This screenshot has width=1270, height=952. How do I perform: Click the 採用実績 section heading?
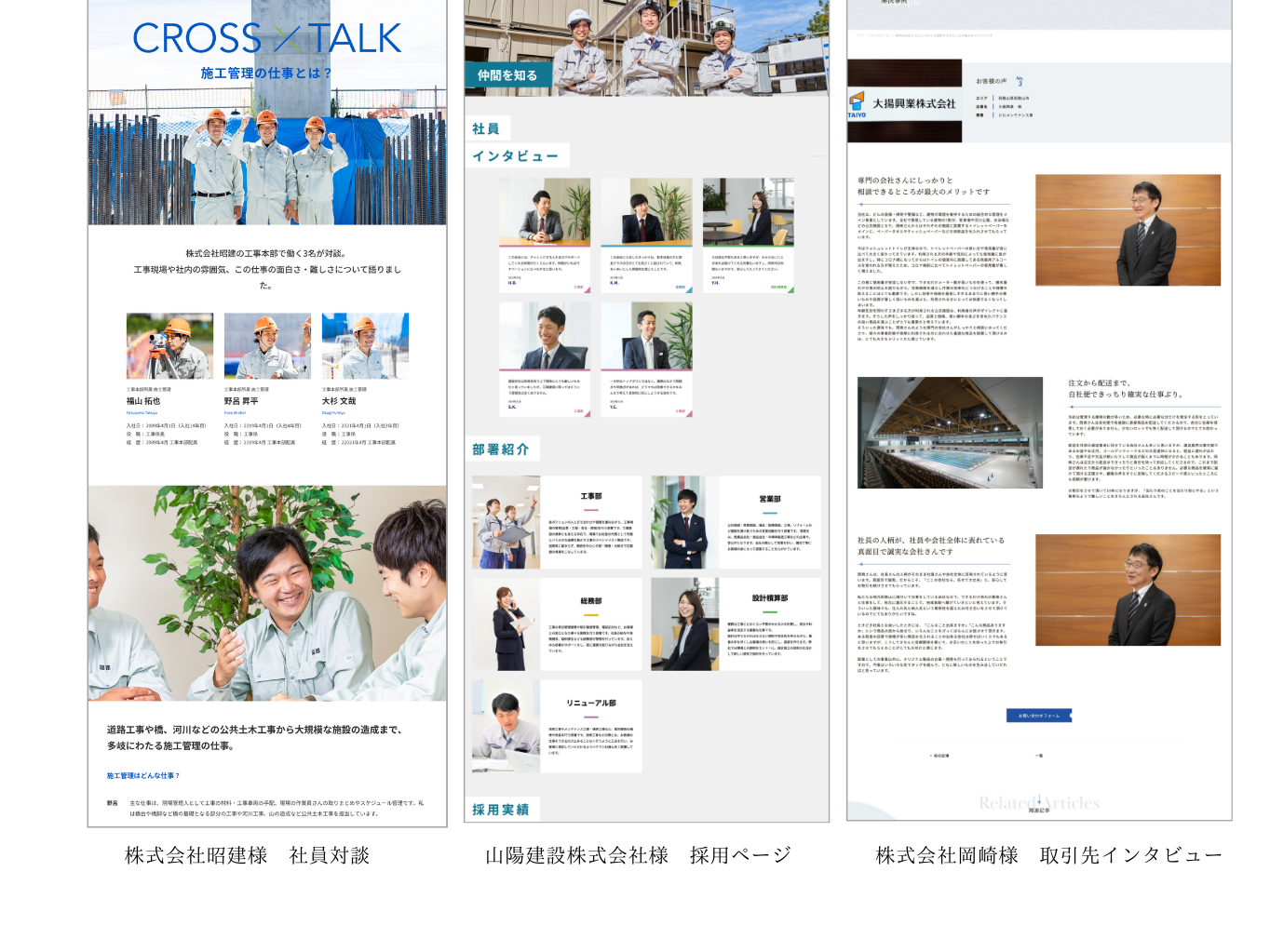point(501,810)
